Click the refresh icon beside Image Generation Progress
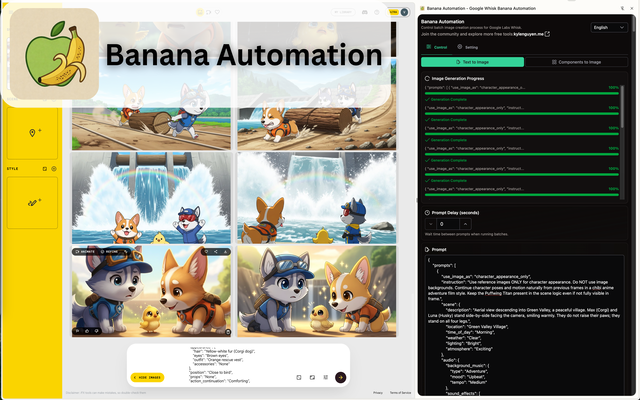 427,78
